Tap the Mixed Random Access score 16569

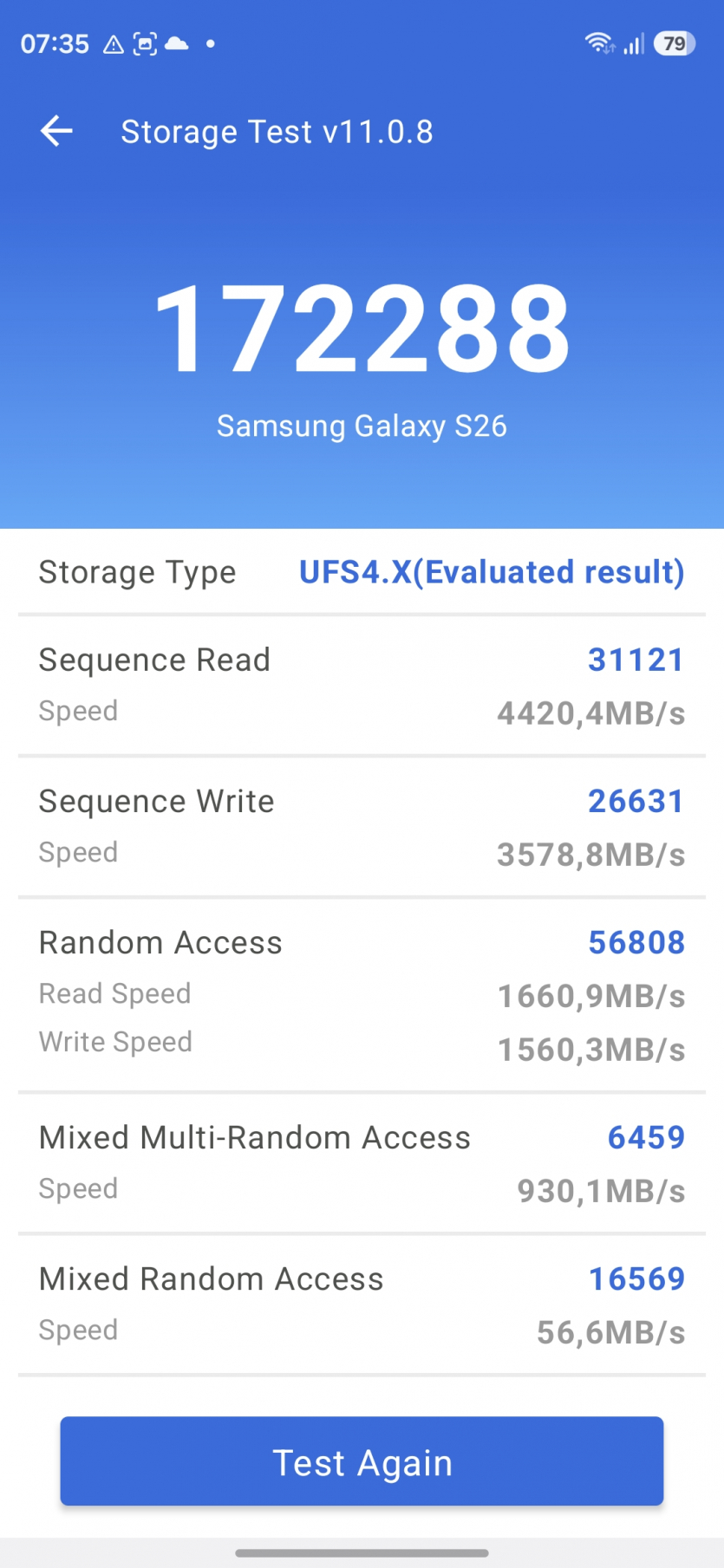pos(636,1279)
